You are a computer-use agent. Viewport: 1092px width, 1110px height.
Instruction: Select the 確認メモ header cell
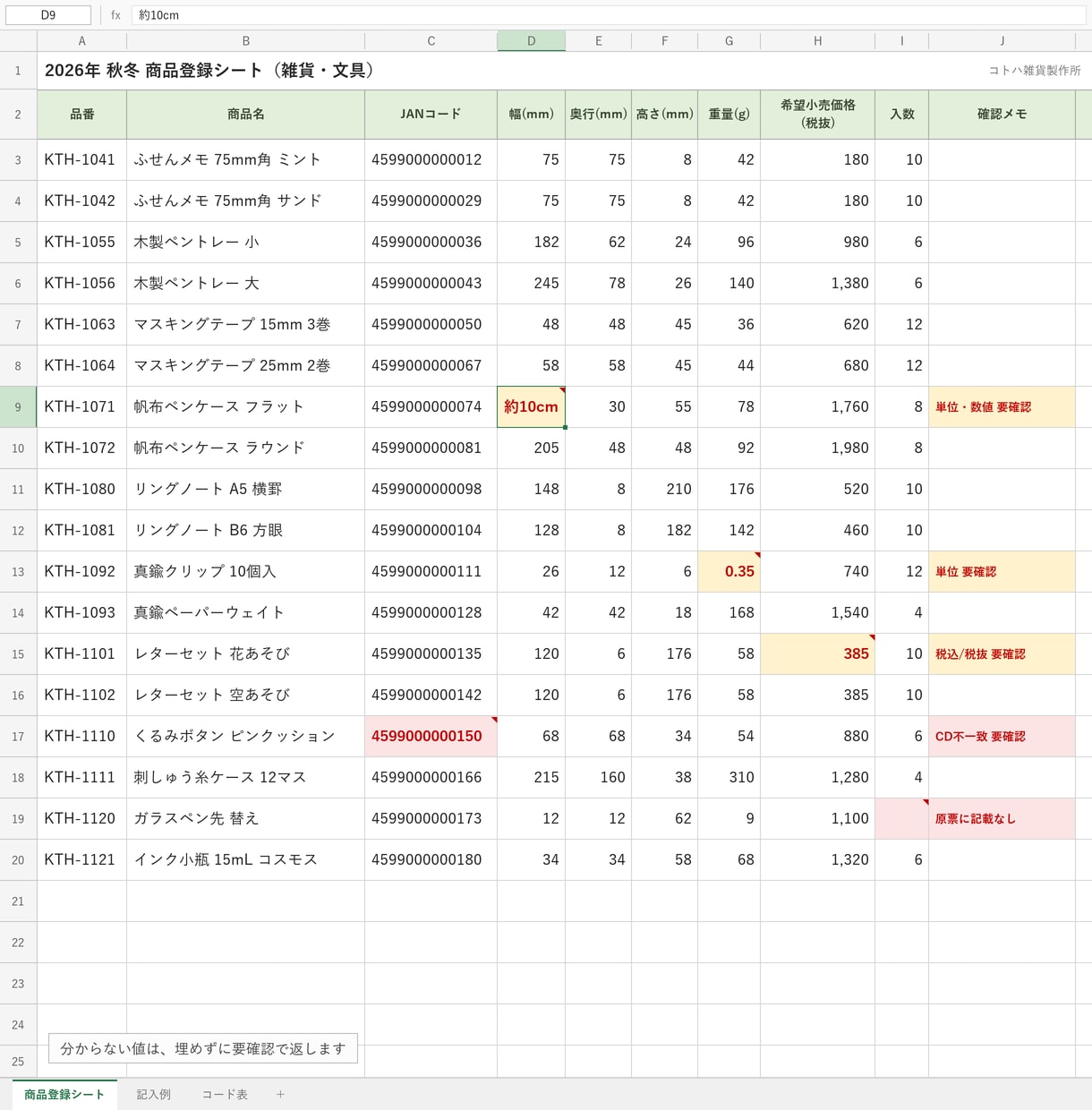1002,115
